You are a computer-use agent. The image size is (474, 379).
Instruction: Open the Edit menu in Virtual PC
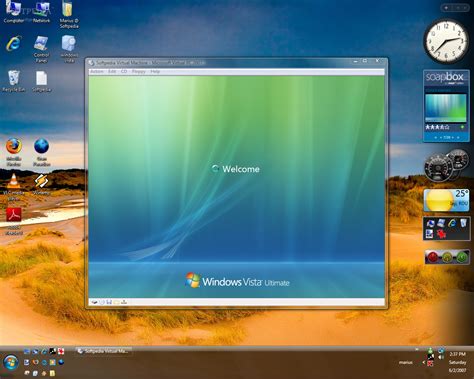click(x=112, y=72)
